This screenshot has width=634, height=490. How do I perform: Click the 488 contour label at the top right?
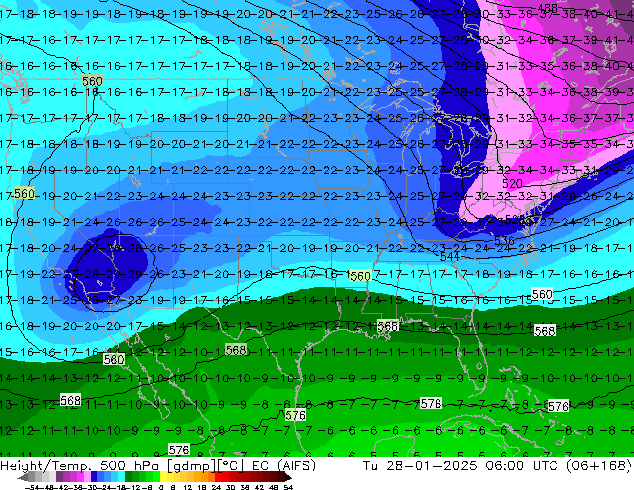548,8
